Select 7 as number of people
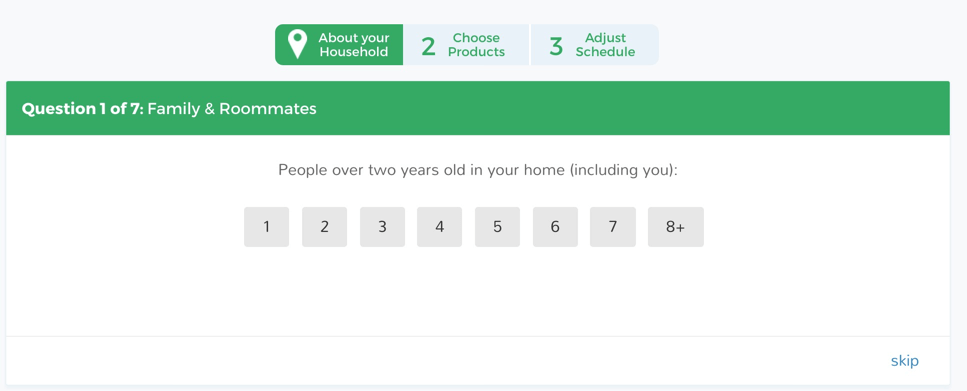 613,227
